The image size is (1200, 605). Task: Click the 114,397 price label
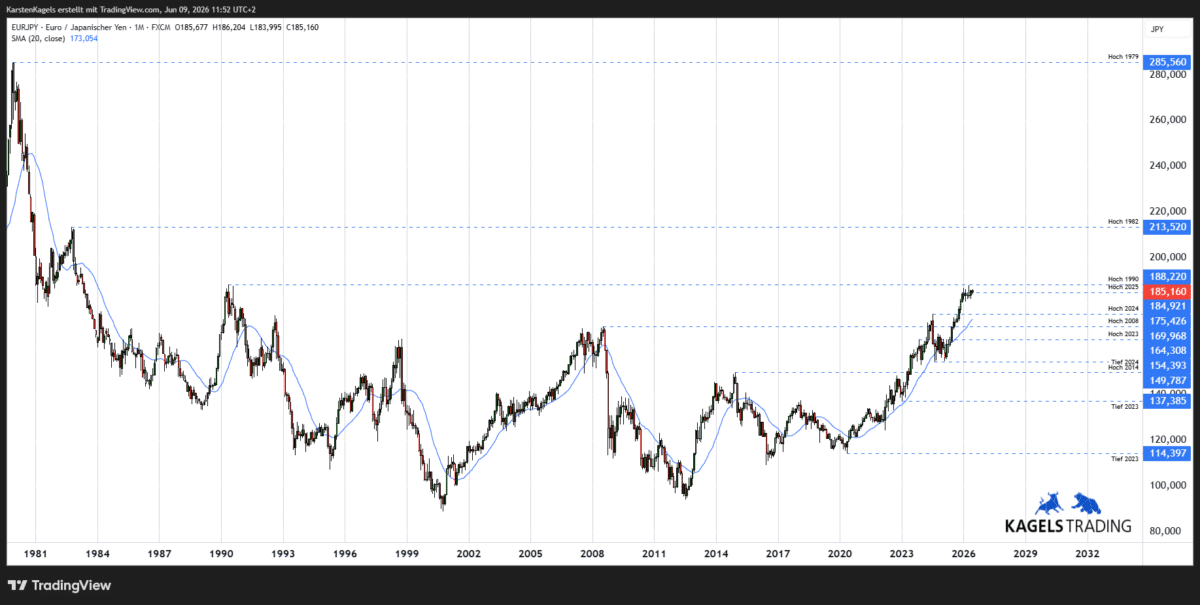[x=1168, y=453]
